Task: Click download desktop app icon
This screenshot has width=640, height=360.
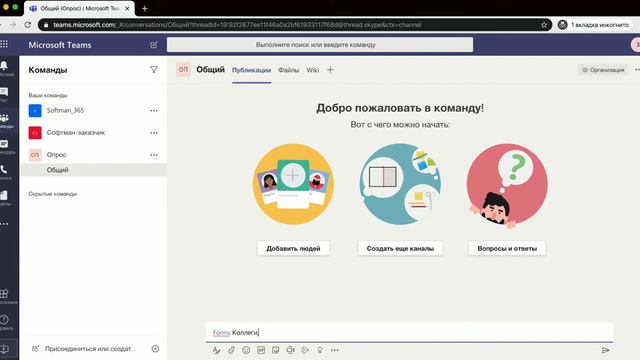Action: (x=5, y=349)
